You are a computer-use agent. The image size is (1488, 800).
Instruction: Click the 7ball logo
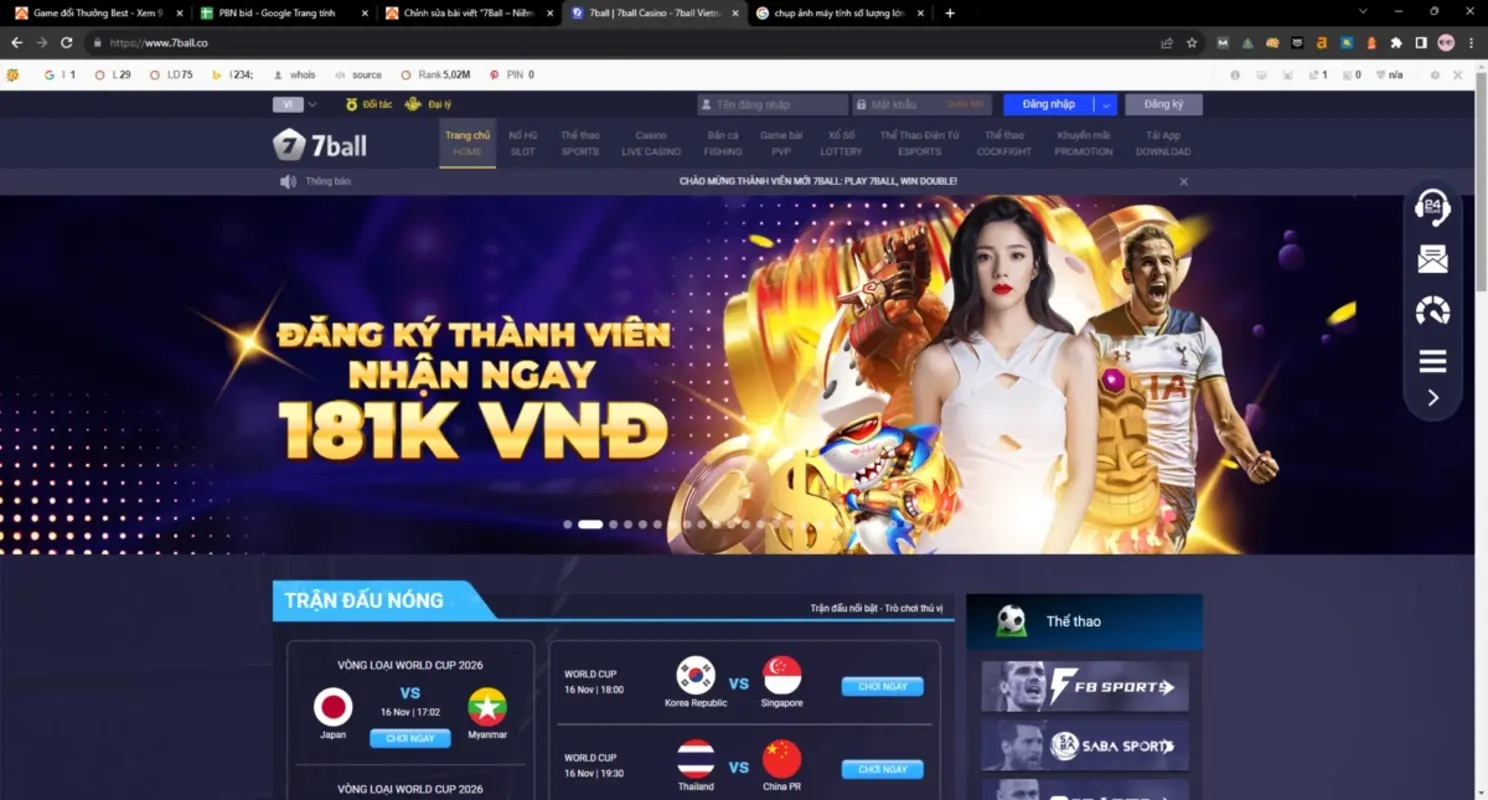[x=320, y=145]
